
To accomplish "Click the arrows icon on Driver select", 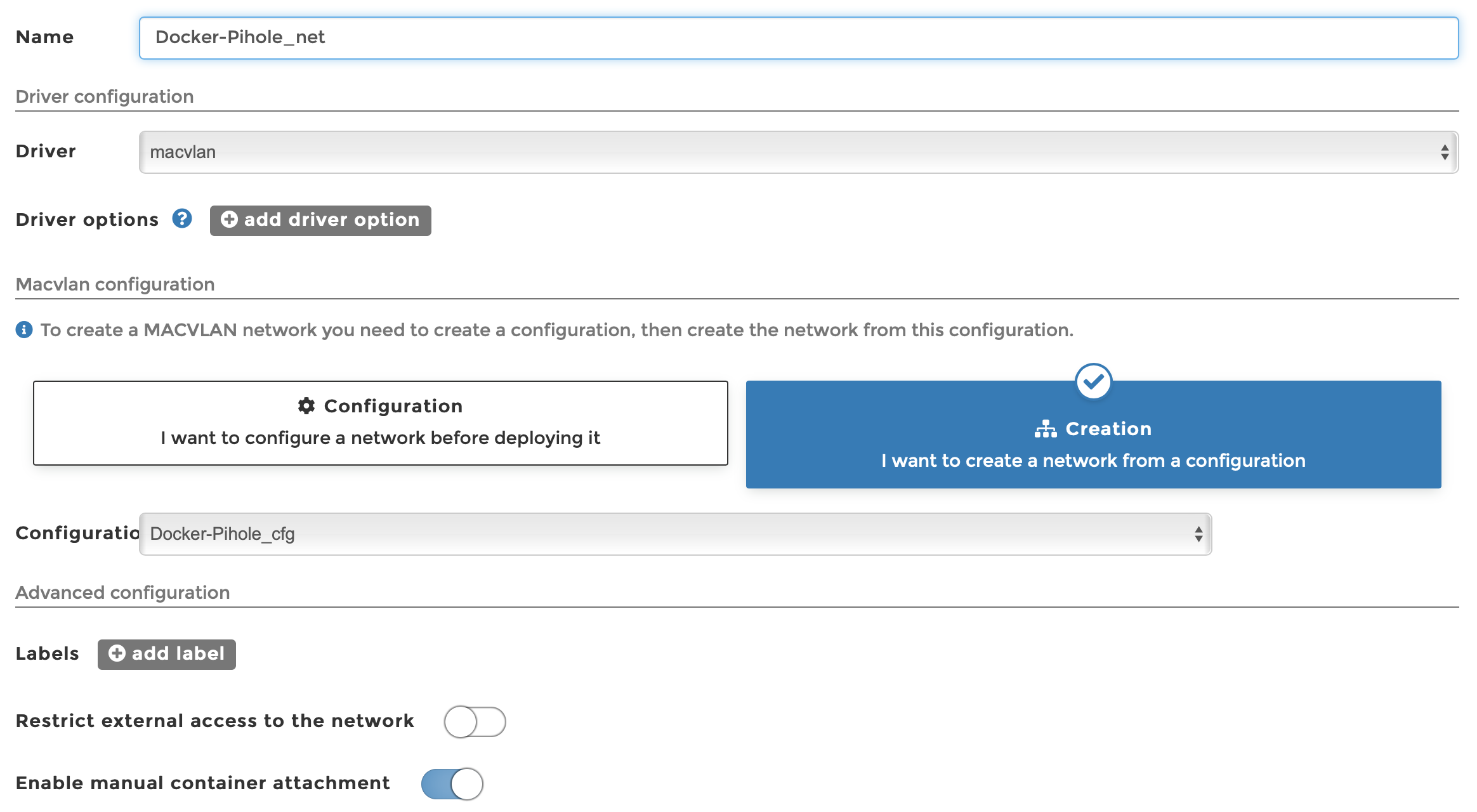I will pyautogui.click(x=1444, y=152).
